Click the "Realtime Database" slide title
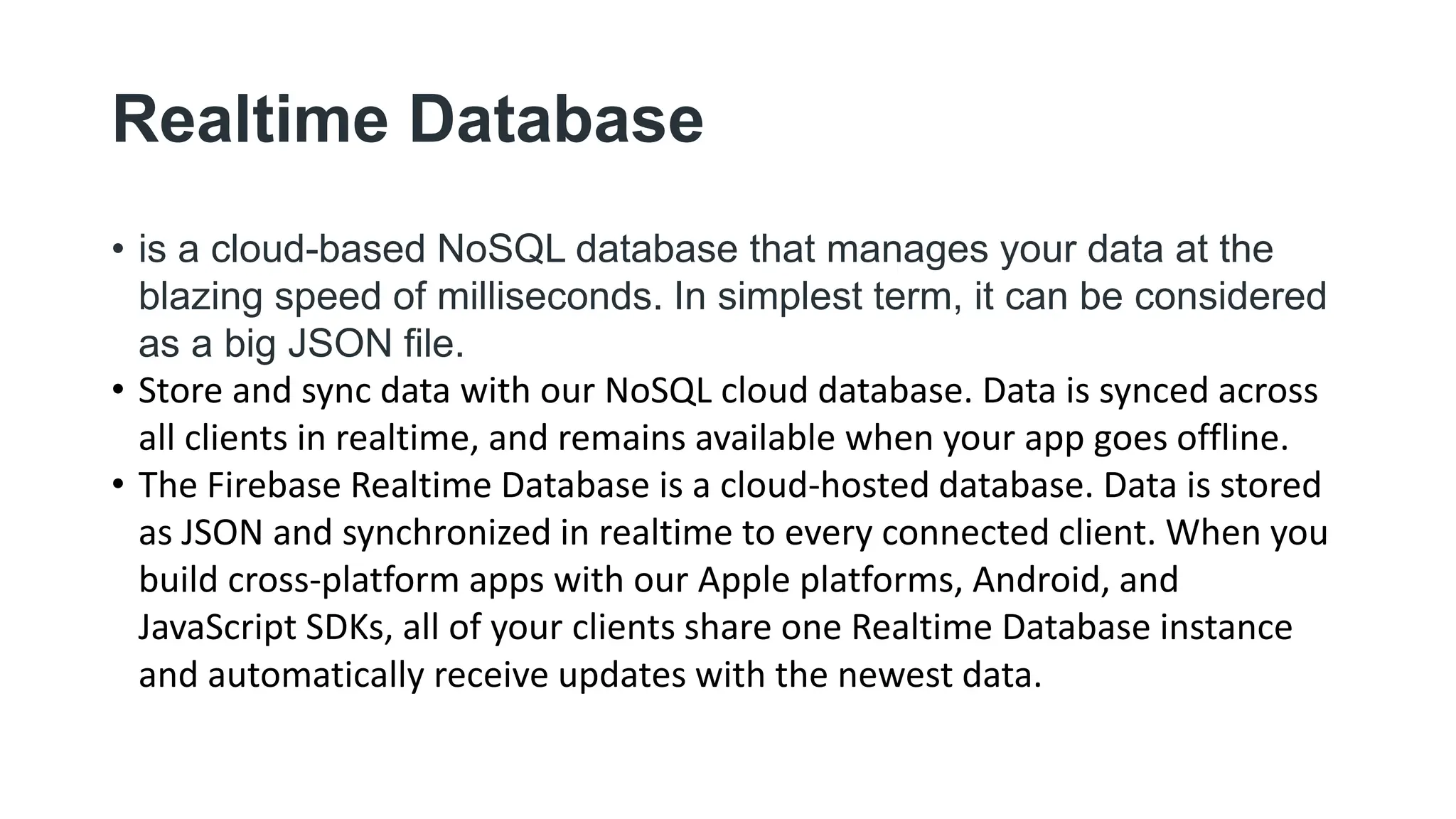Image resolution: width=1456 pixels, height=819 pixels. [x=408, y=119]
